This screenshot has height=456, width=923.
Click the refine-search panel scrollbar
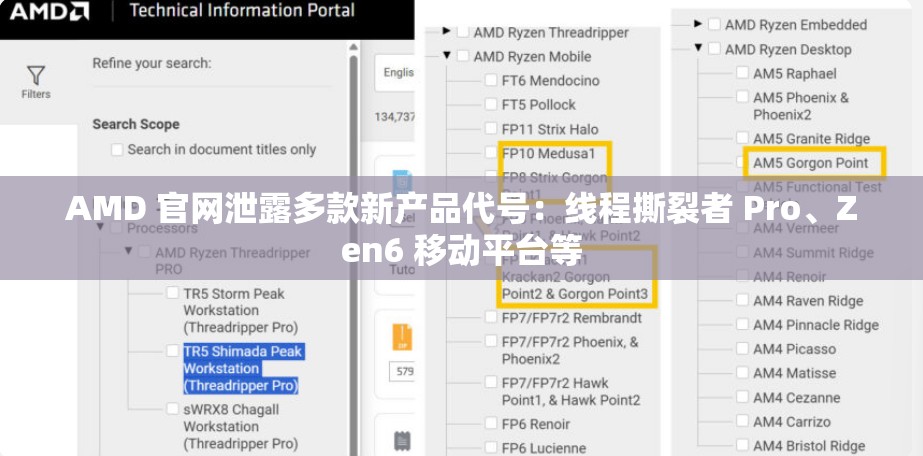tap(353, 247)
